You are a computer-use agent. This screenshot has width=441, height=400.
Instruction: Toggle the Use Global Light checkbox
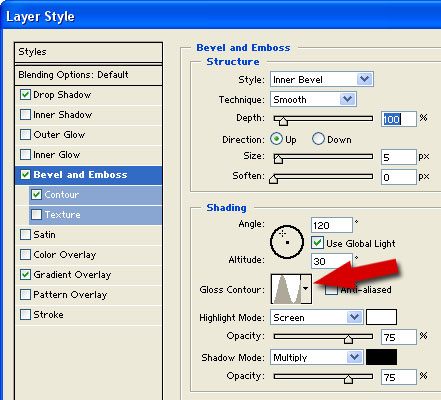pos(317,243)
